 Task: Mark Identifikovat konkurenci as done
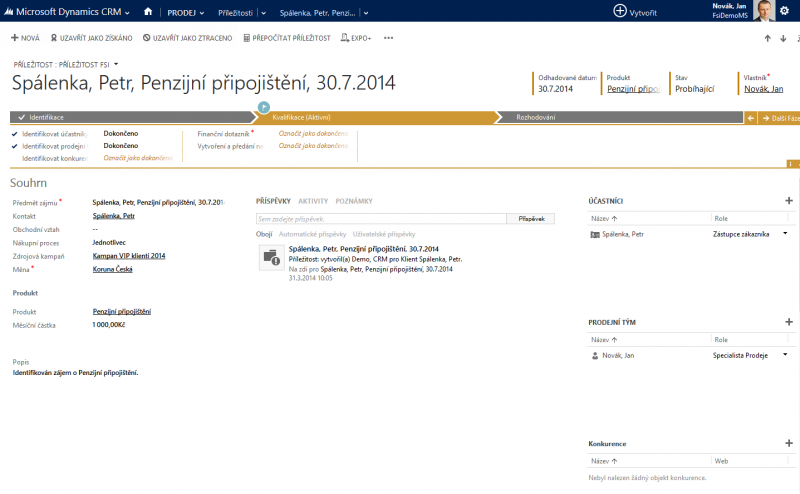coord(138,158)
